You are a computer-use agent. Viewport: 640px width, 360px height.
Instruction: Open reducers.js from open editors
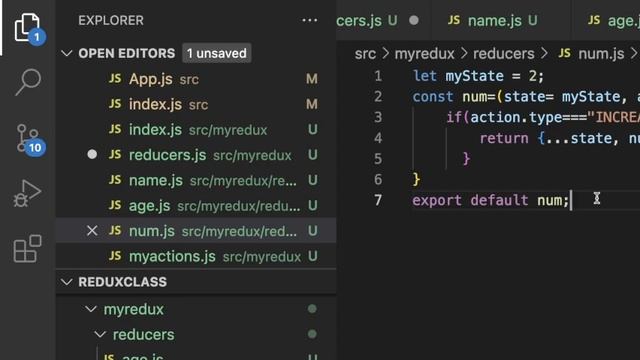[x=196, y=155]
